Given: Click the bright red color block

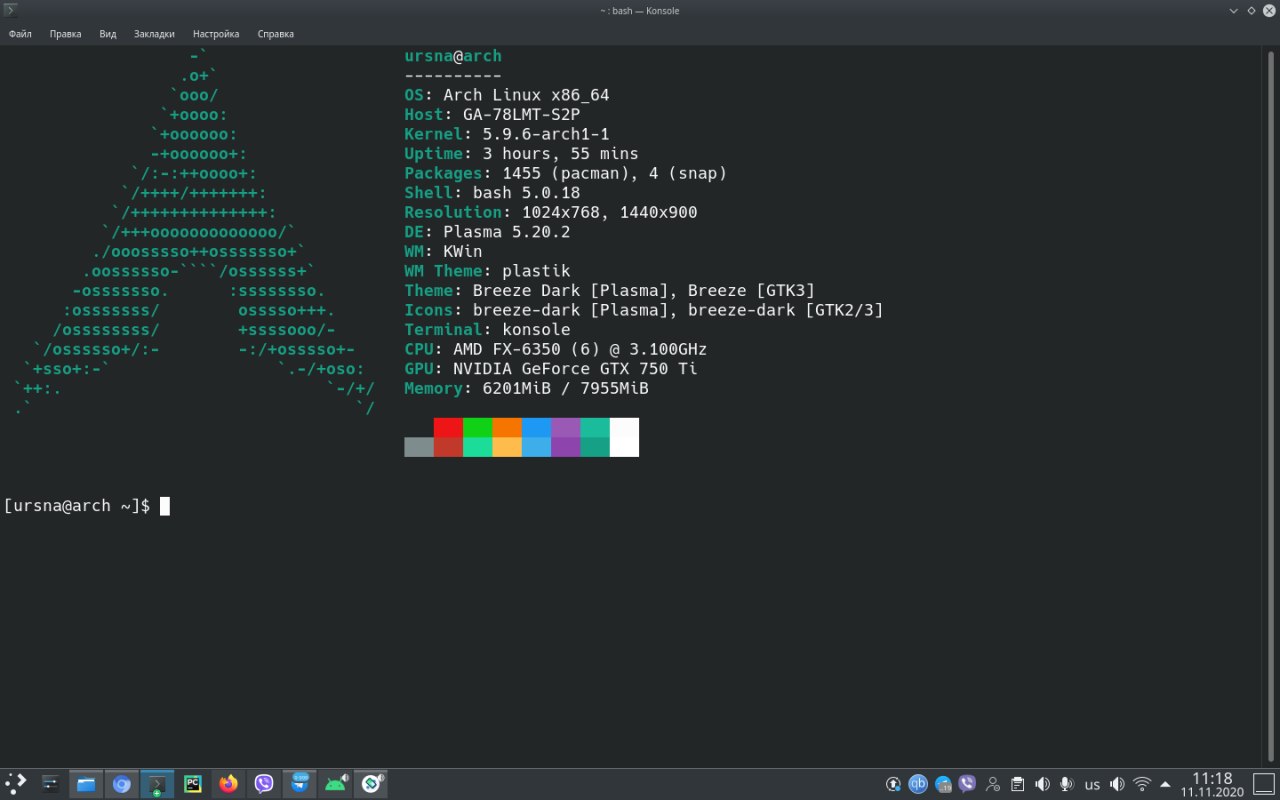Looking at the screenshot, I should click(x=448, y=427).
